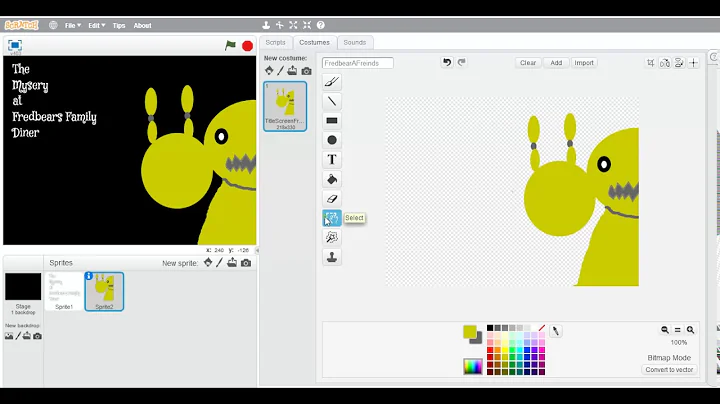
Task: Choose new sprite from library
Action: coord(208,262)
